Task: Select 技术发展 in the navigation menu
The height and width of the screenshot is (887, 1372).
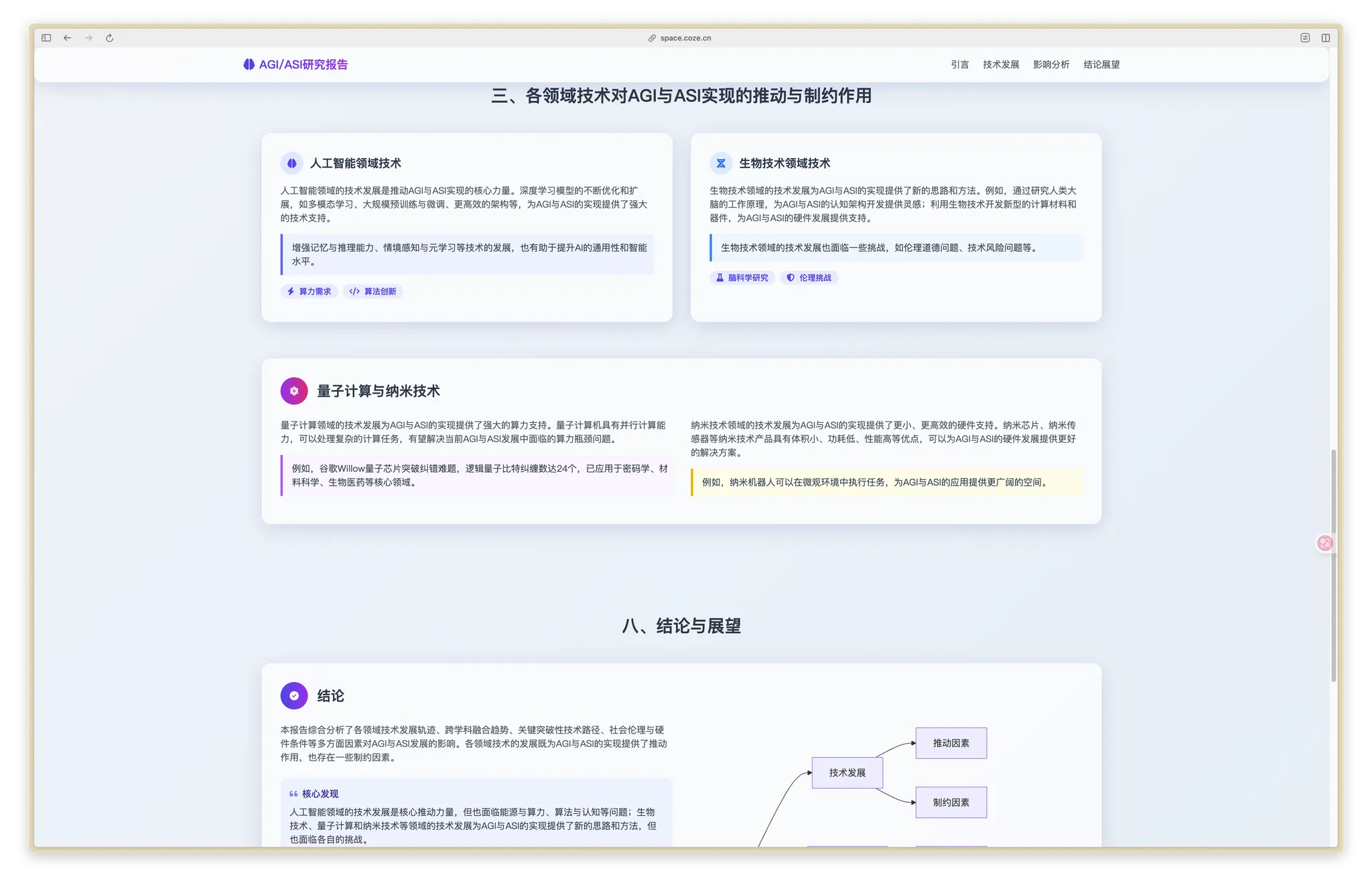Action: coord(1001,64)
